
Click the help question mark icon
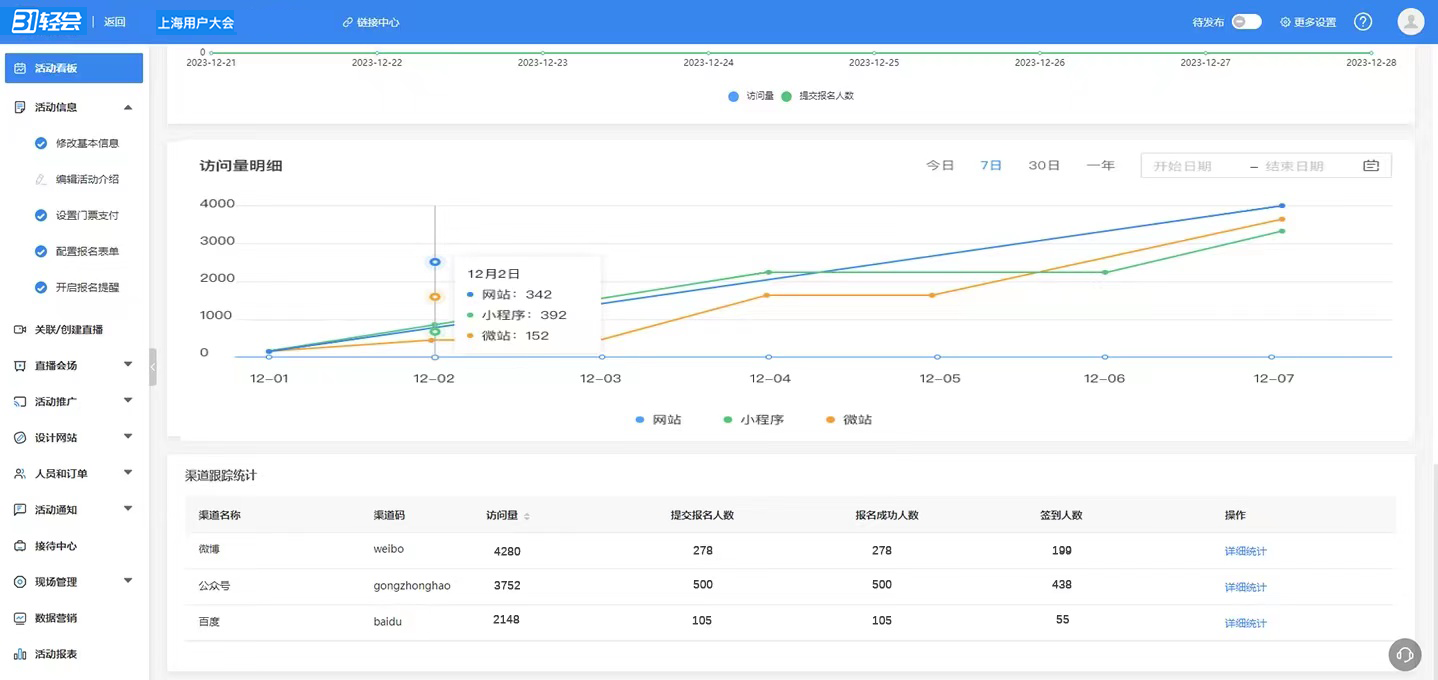coord(1363,22)
